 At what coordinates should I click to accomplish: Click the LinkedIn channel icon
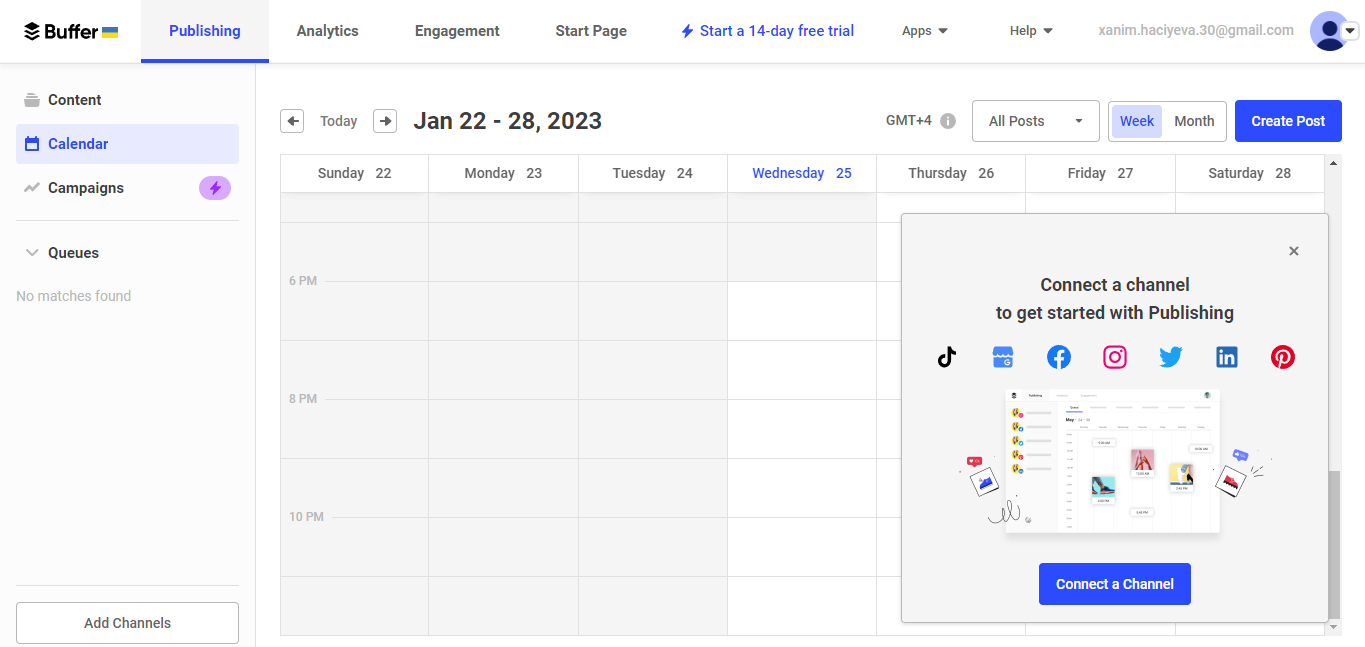(1227, 357)
